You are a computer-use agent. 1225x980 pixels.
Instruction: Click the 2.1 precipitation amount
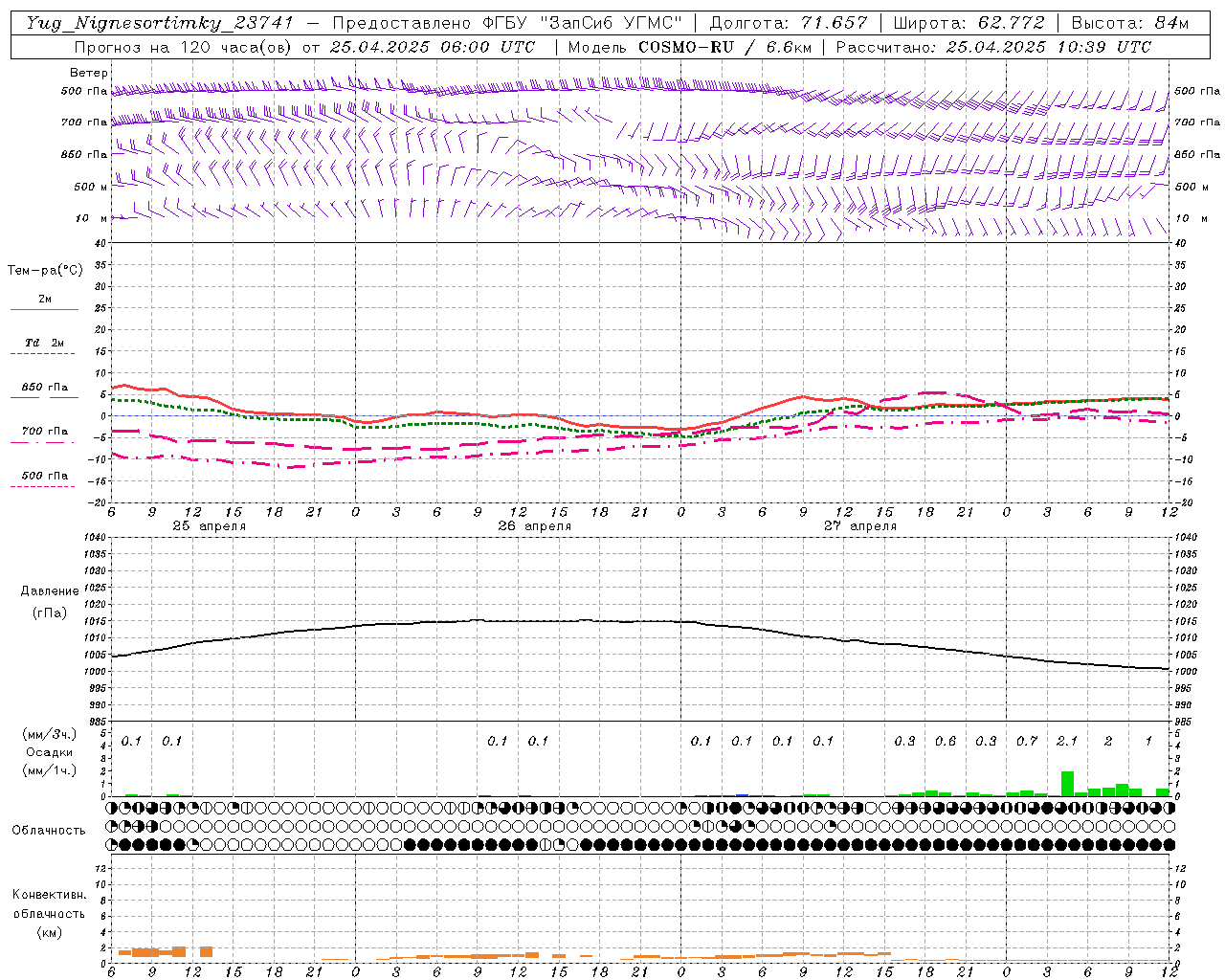(1067, 741)
